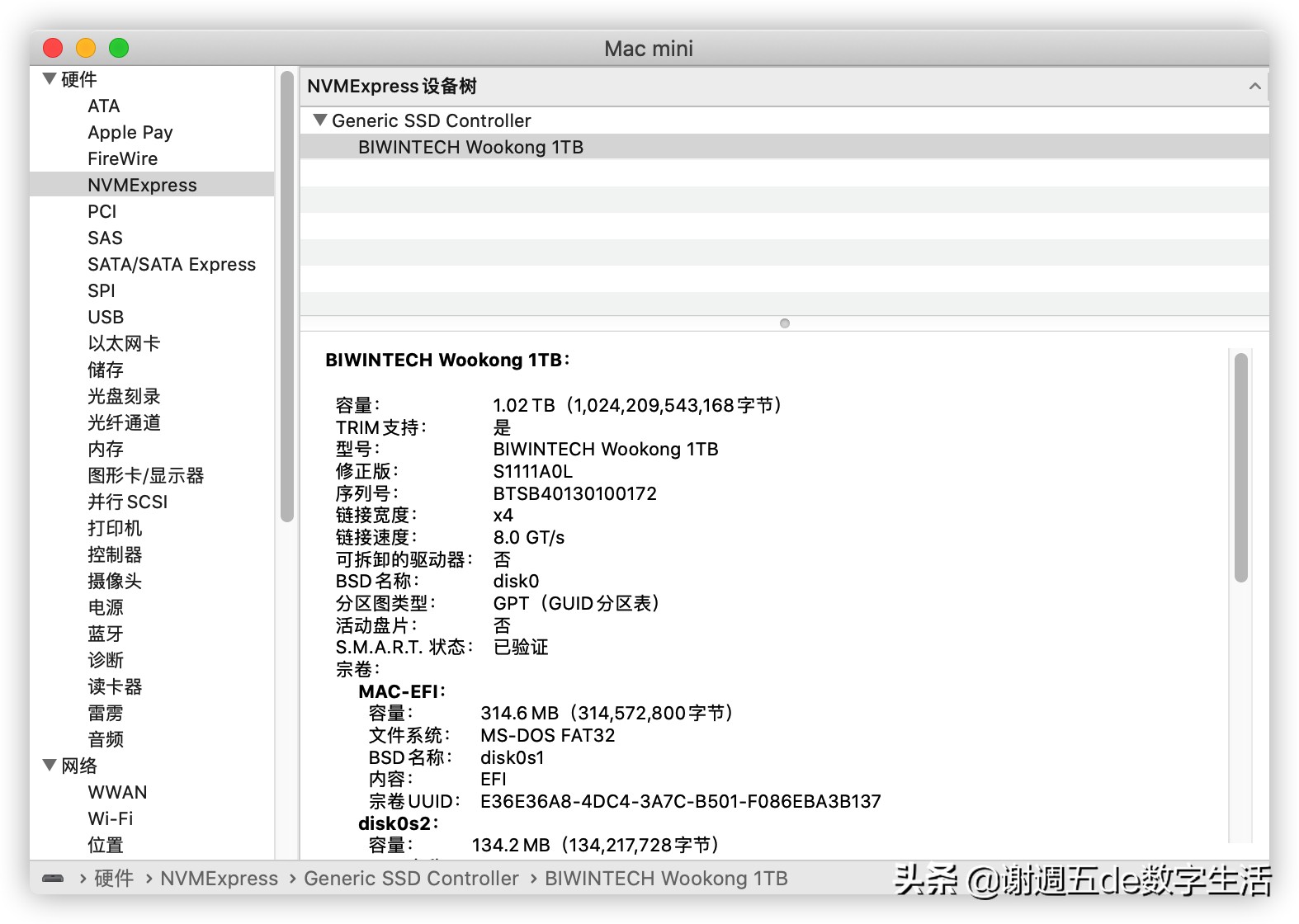The width and height of the screenshot is (1299, 924).
Task: Zoom the window with the green button
Action: pyautogui.click(x=119, y=48)
